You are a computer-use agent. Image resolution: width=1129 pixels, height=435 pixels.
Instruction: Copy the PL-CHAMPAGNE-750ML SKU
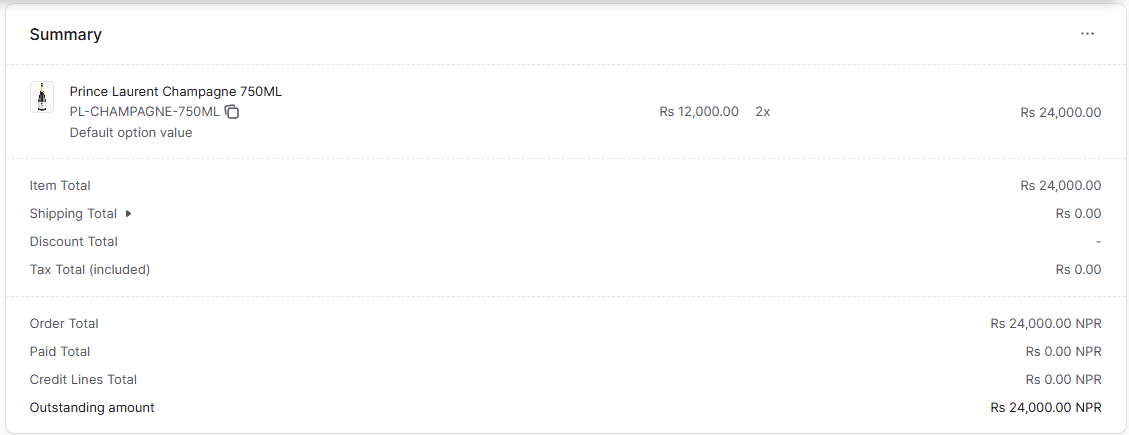coord(232,112)
